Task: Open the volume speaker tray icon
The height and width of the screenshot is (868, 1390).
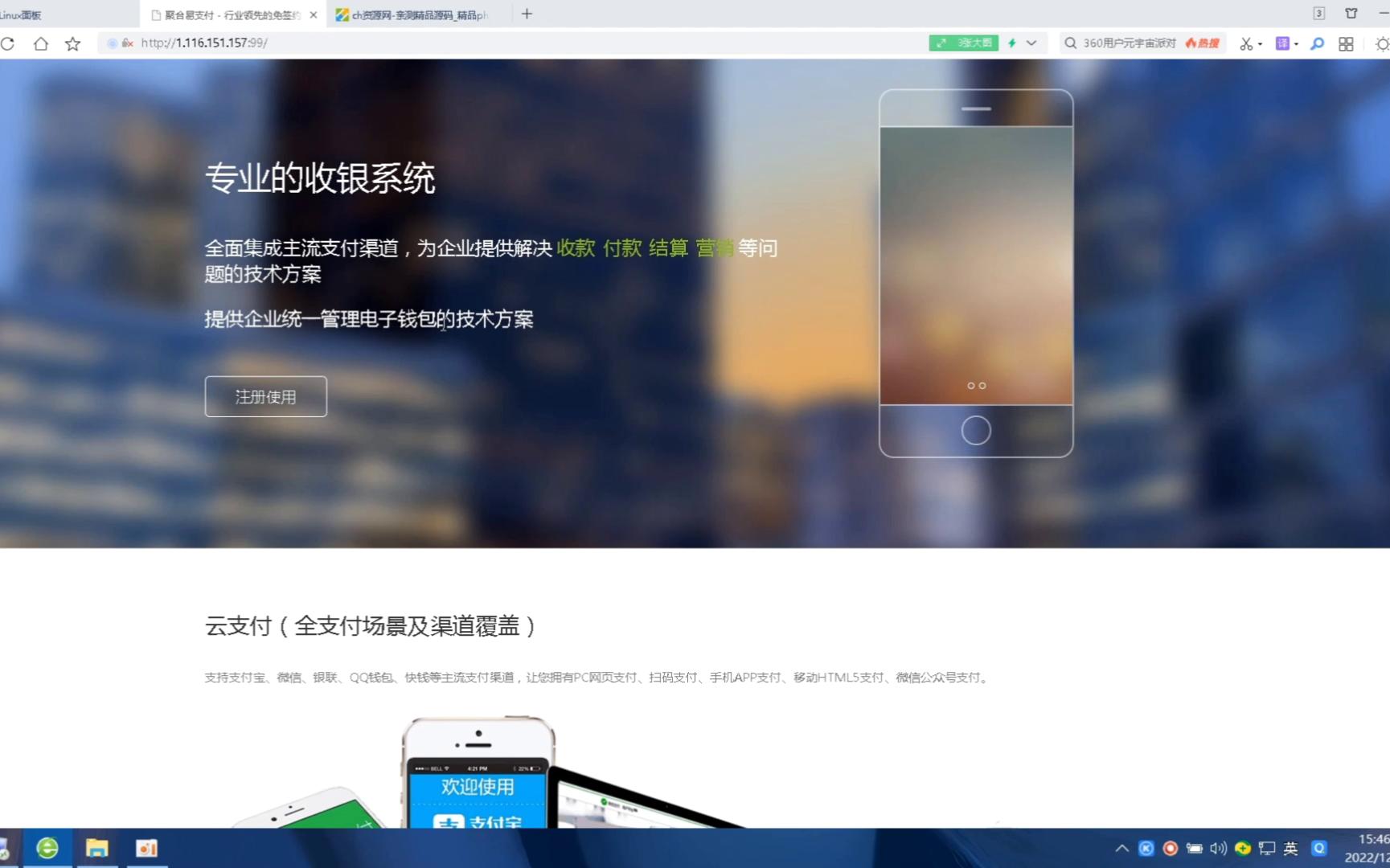Action: tap(1219, 848)
